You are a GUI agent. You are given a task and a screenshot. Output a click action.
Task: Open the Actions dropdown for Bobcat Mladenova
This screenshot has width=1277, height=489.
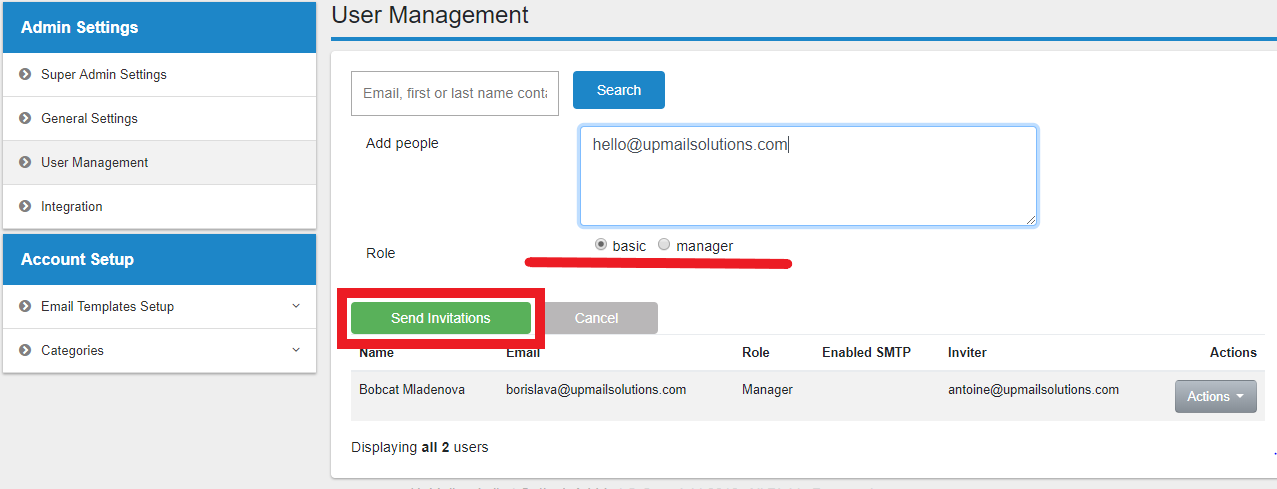[x=1215, y=397]
